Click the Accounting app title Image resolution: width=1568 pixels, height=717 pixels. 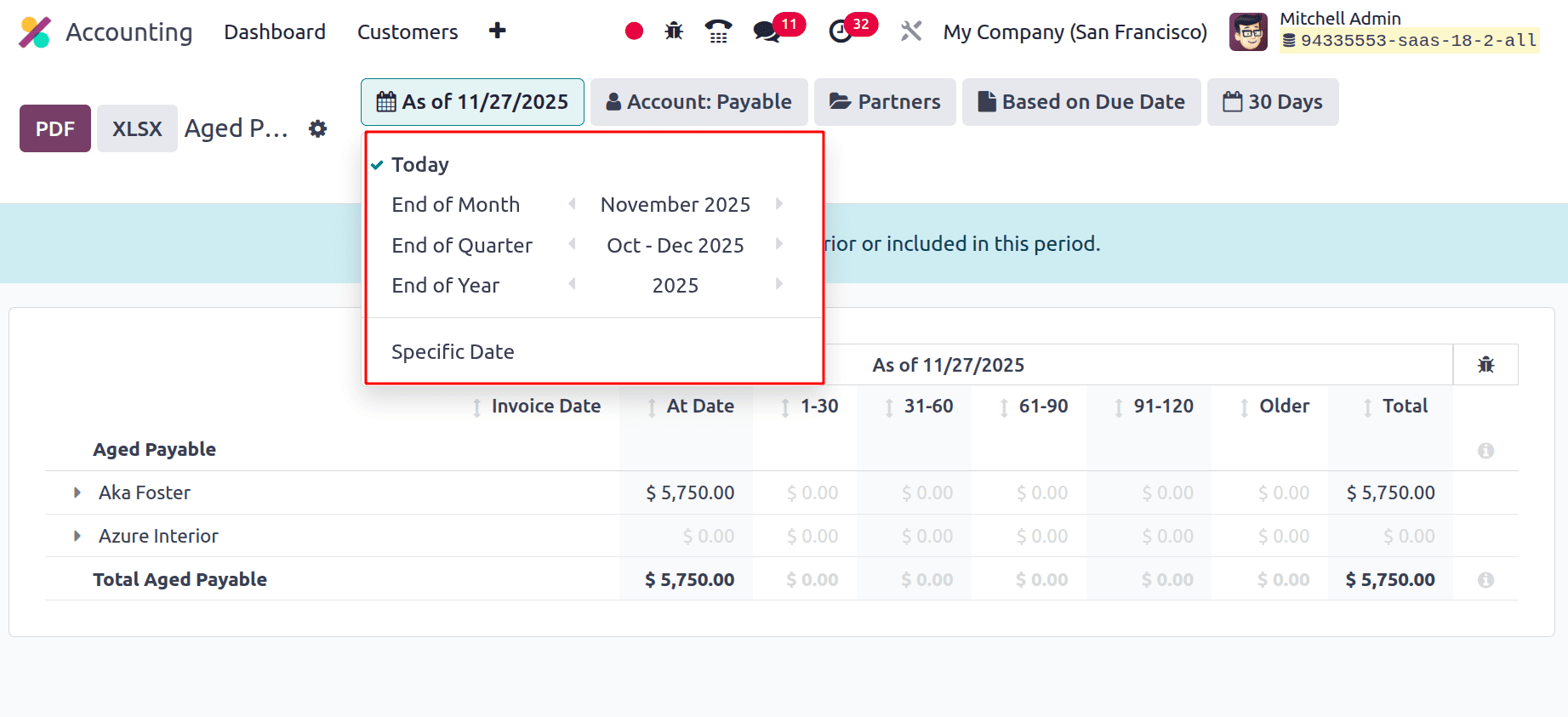(x=129, y=32)
